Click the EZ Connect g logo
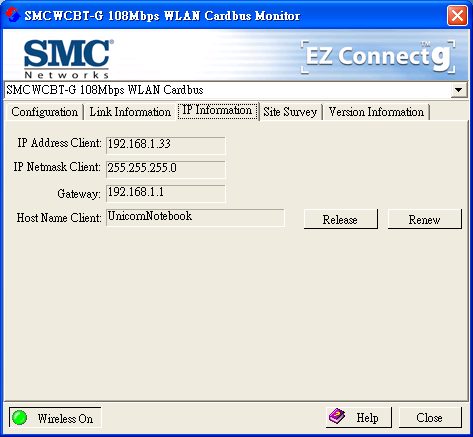This screenshot has width=473, height=437. click(x=378, y=57)
